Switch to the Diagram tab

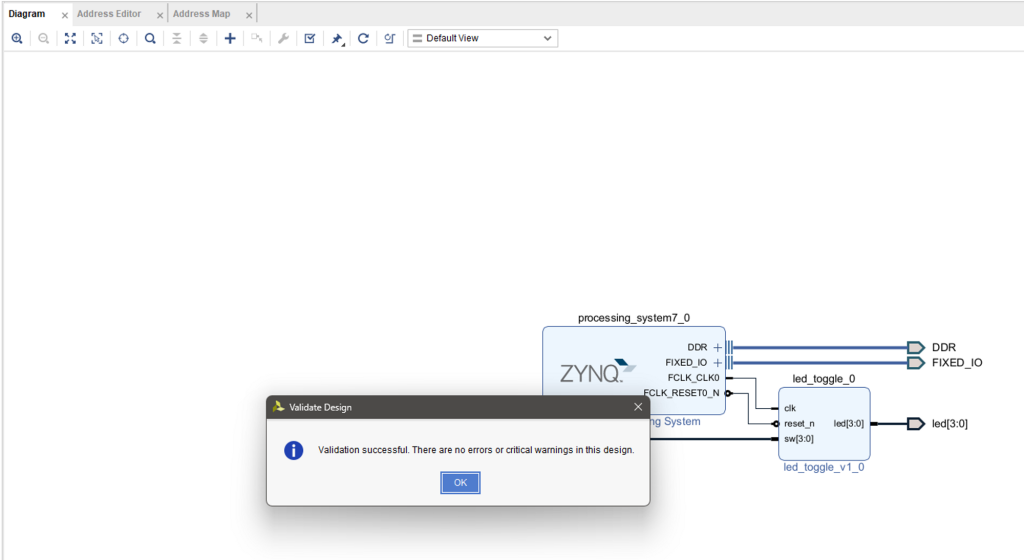point(27,14)
